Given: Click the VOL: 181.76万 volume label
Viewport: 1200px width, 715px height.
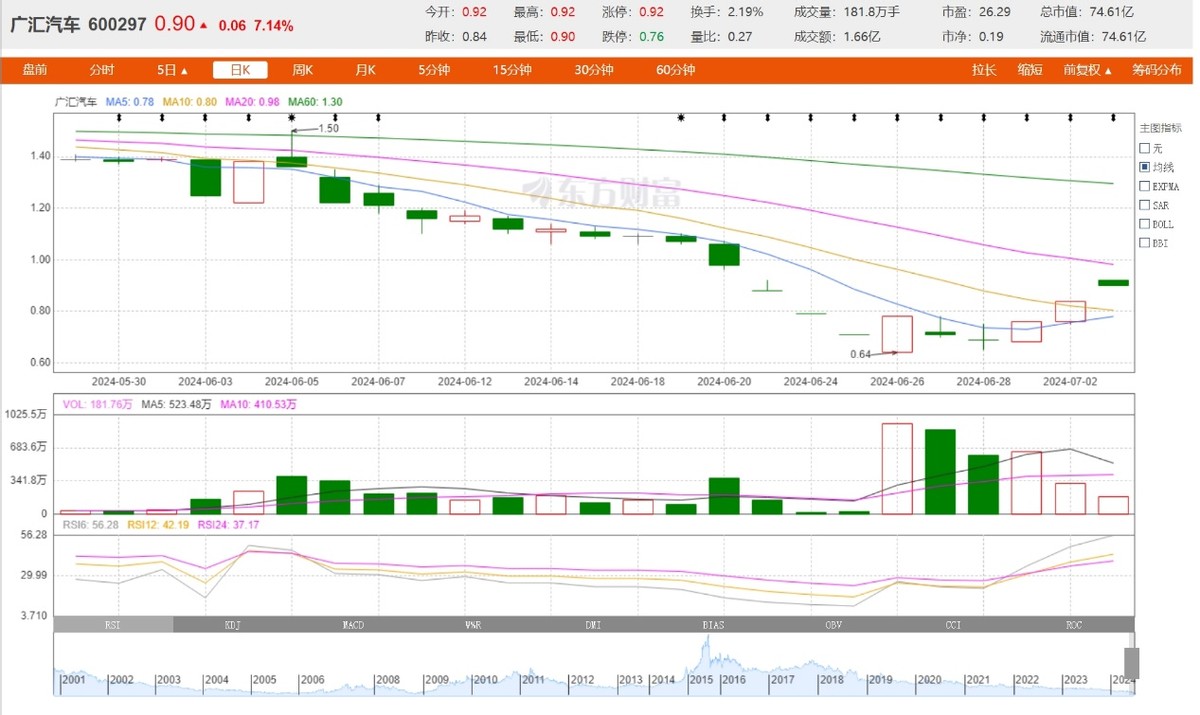Looking at the screenshot, I should [x=97, y=404].
